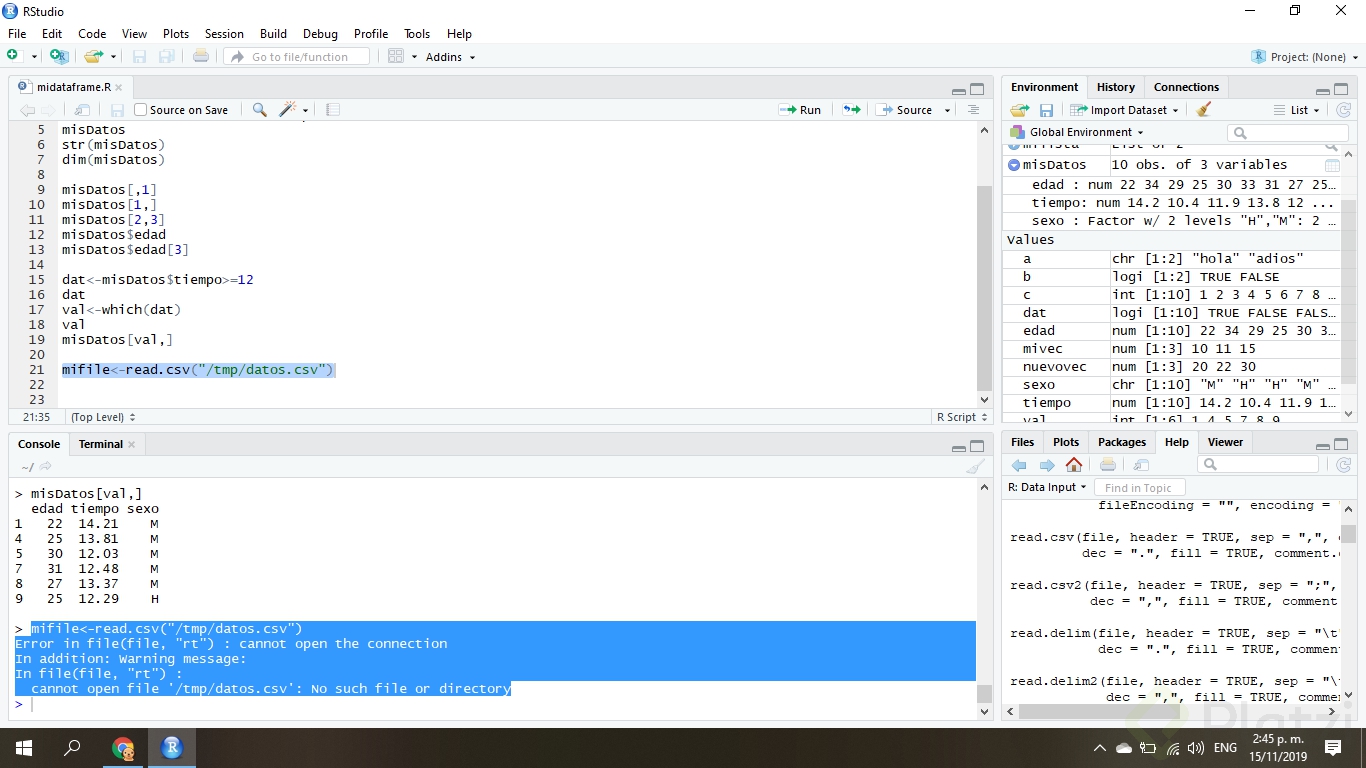Viewport: 1366px width, 768px height.
Task: Open the Tools menu
Action: click(x=417, y=34)
